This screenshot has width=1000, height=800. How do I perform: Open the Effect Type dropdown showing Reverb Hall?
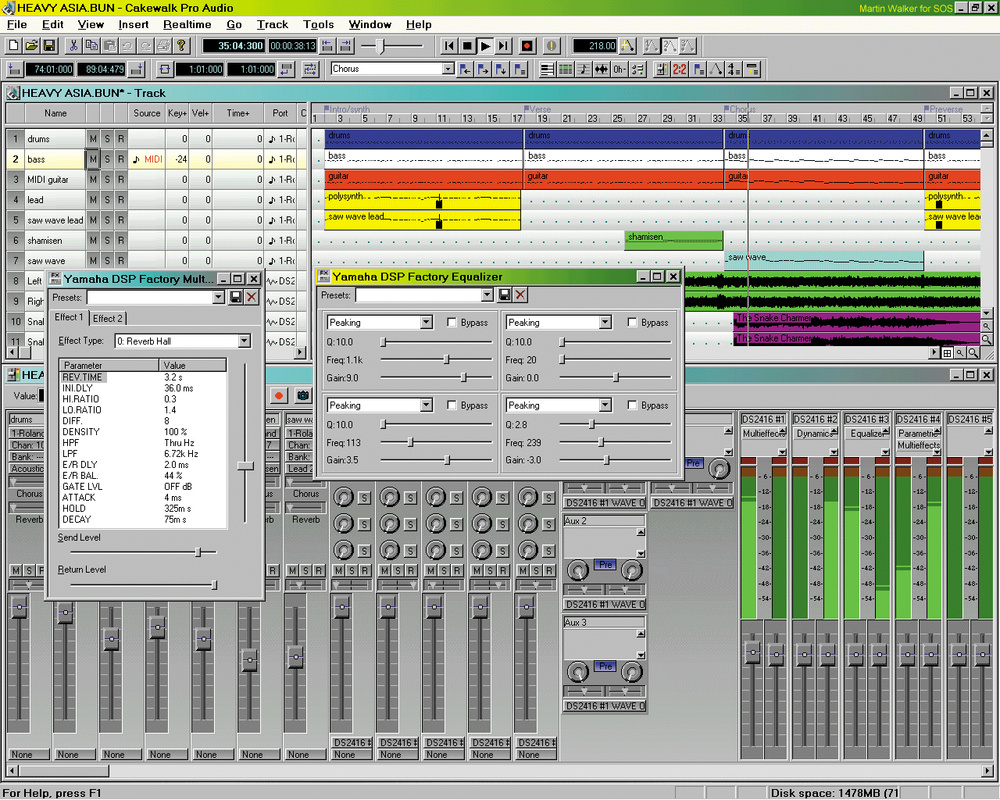click(243, 341)
